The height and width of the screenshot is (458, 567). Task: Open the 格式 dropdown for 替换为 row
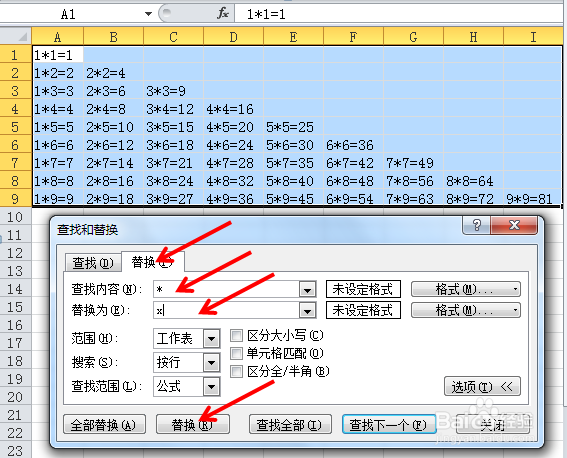[x=466, y=310]
